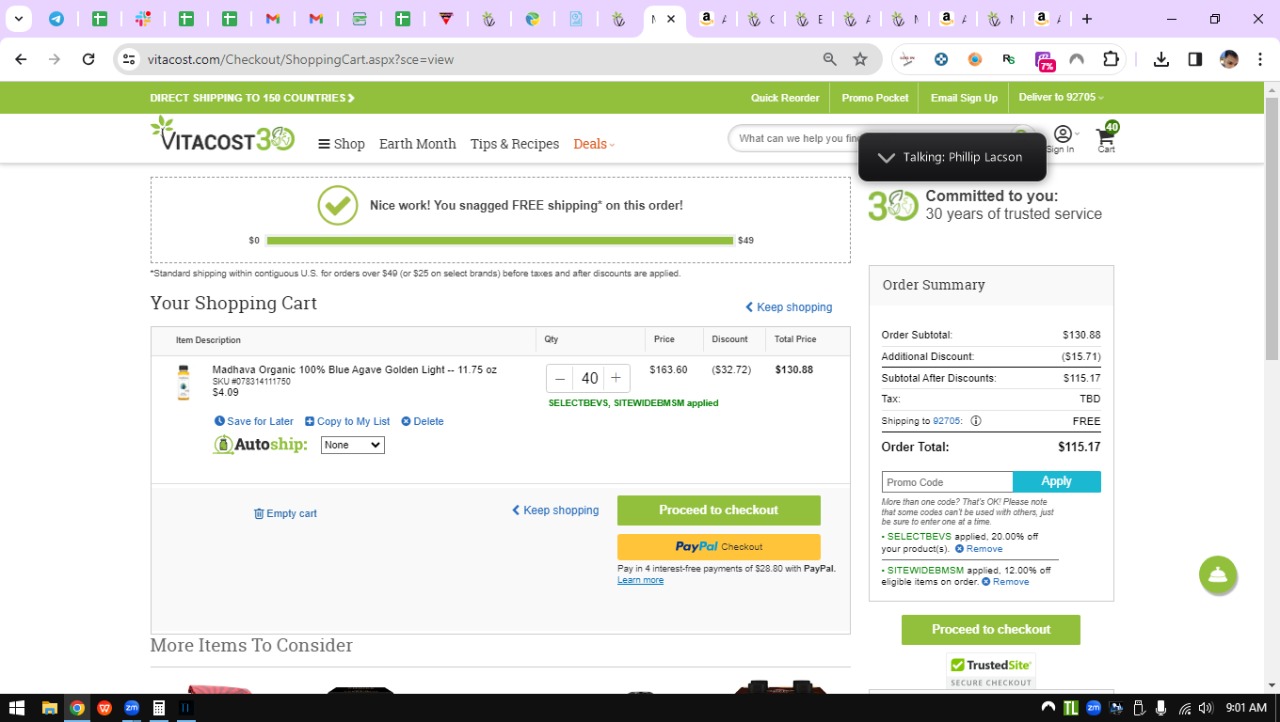
Task: Open File Explorer from the taskbar
Action: (x=49, y=708)
